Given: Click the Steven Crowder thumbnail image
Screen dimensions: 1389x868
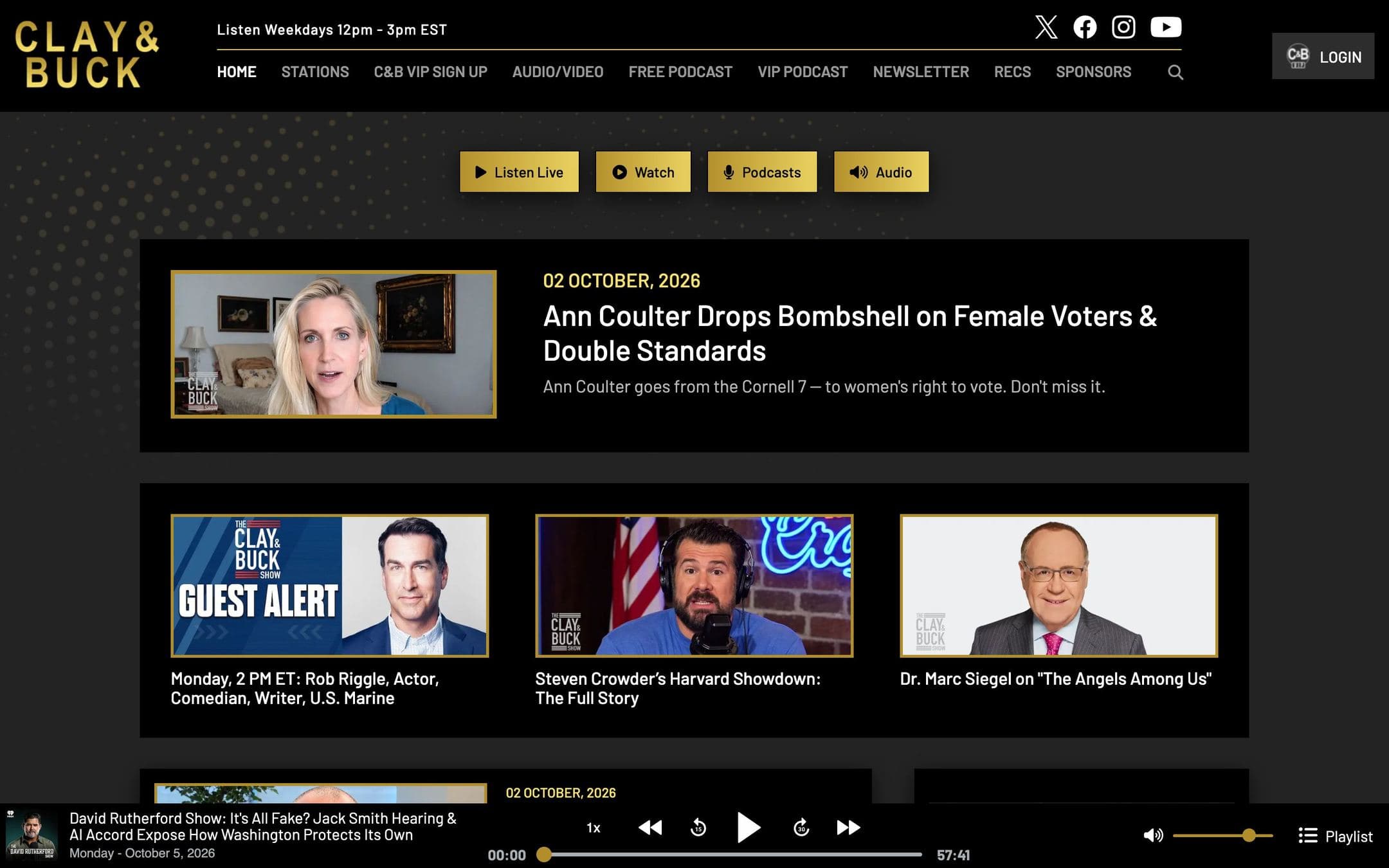Looking at the screenshot, I should tap(694, 586).
